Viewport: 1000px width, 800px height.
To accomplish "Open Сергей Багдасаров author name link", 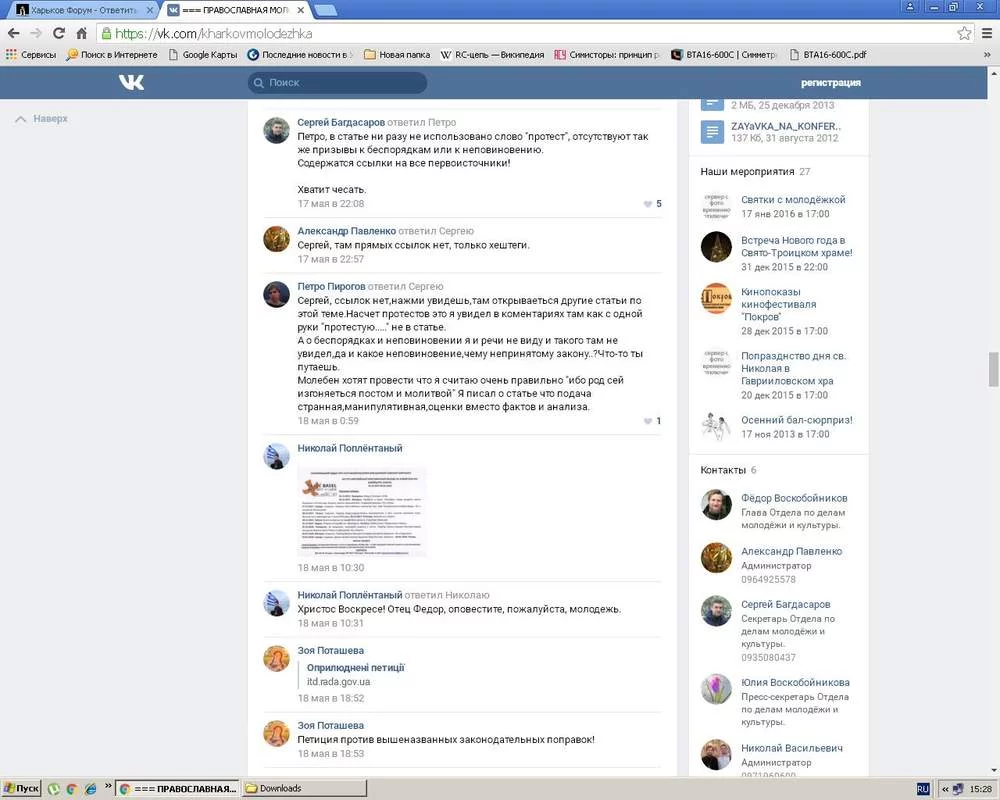I will point(341,122).
